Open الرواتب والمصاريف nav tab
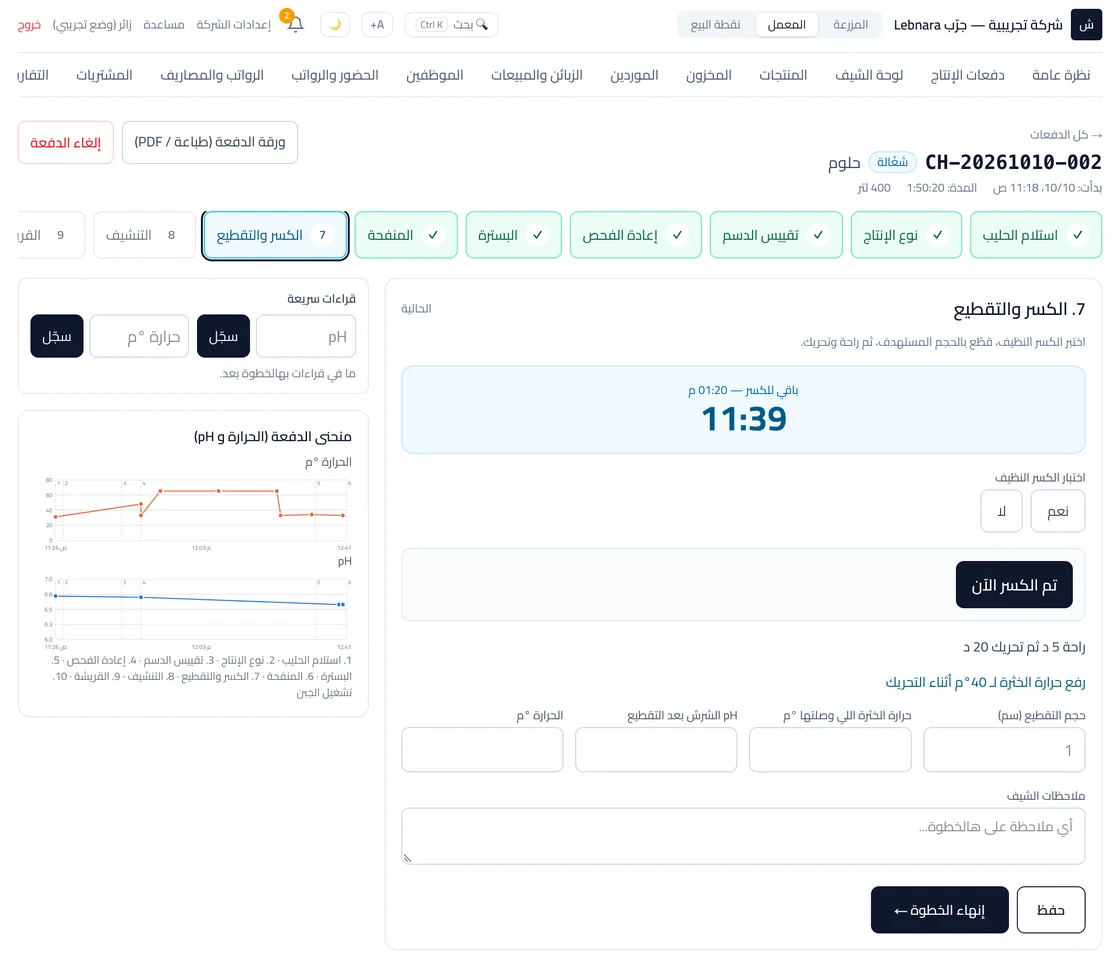The height and width of the screenshot is (958, 1120). pos(211,75)
